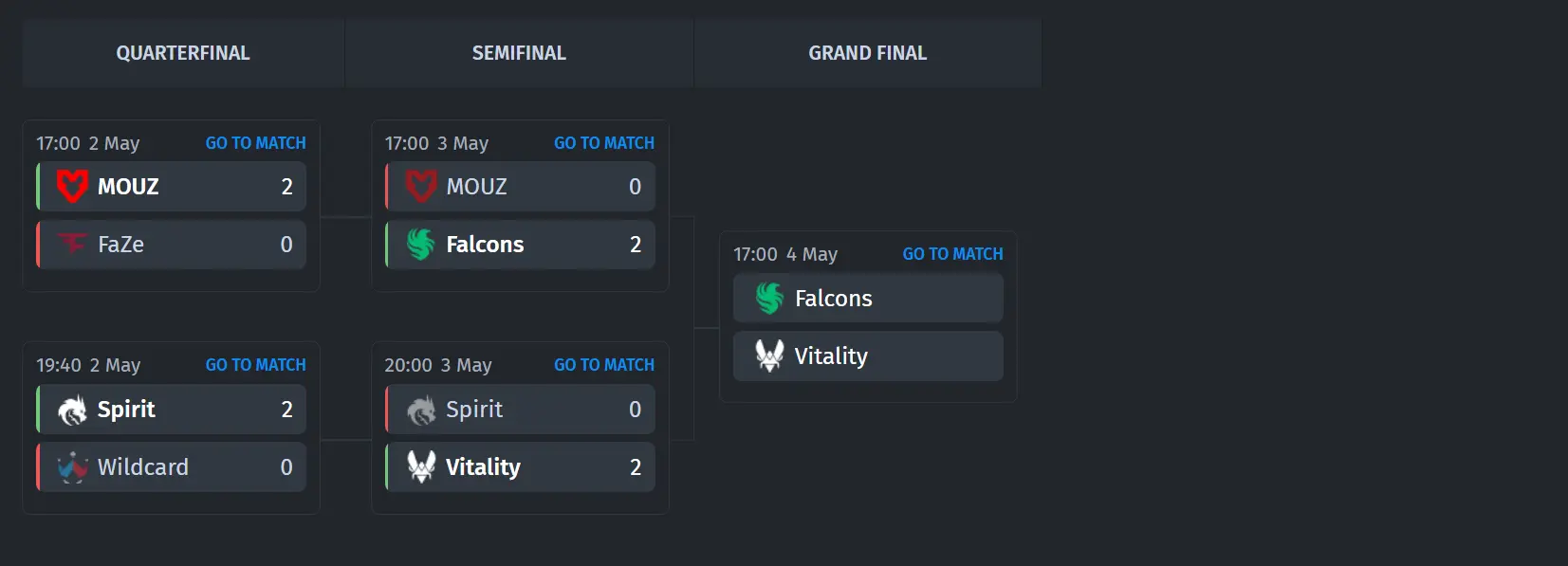Open GO TO MATCH for MOUZ vs FaZe
Viewport: 1568px width, 566px height.
click(x=256, y=143)
